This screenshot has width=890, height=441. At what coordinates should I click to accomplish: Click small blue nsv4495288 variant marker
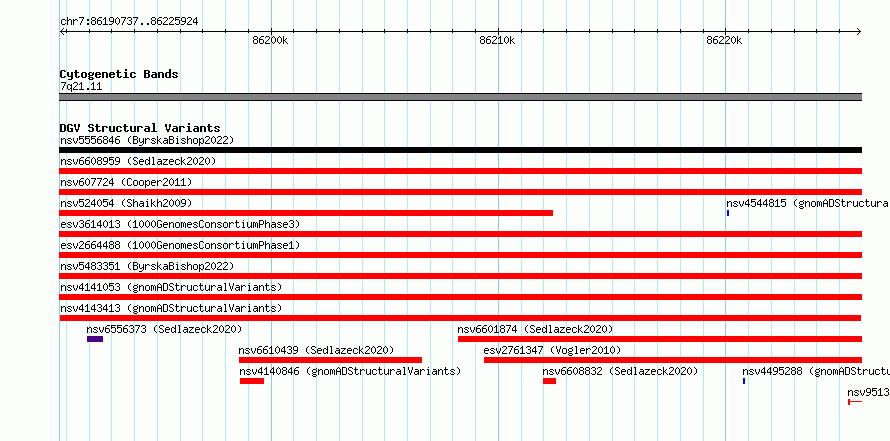pyautogui.click(x=744, y=381)
